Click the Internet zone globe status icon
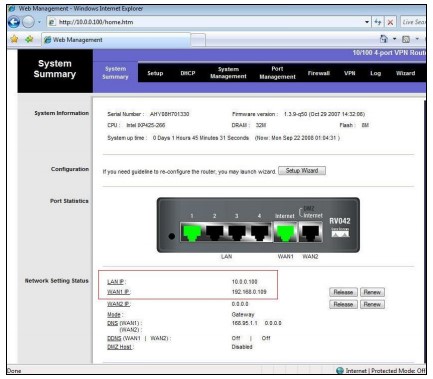Viewport: 433px width, 379px height. [340, 370]
